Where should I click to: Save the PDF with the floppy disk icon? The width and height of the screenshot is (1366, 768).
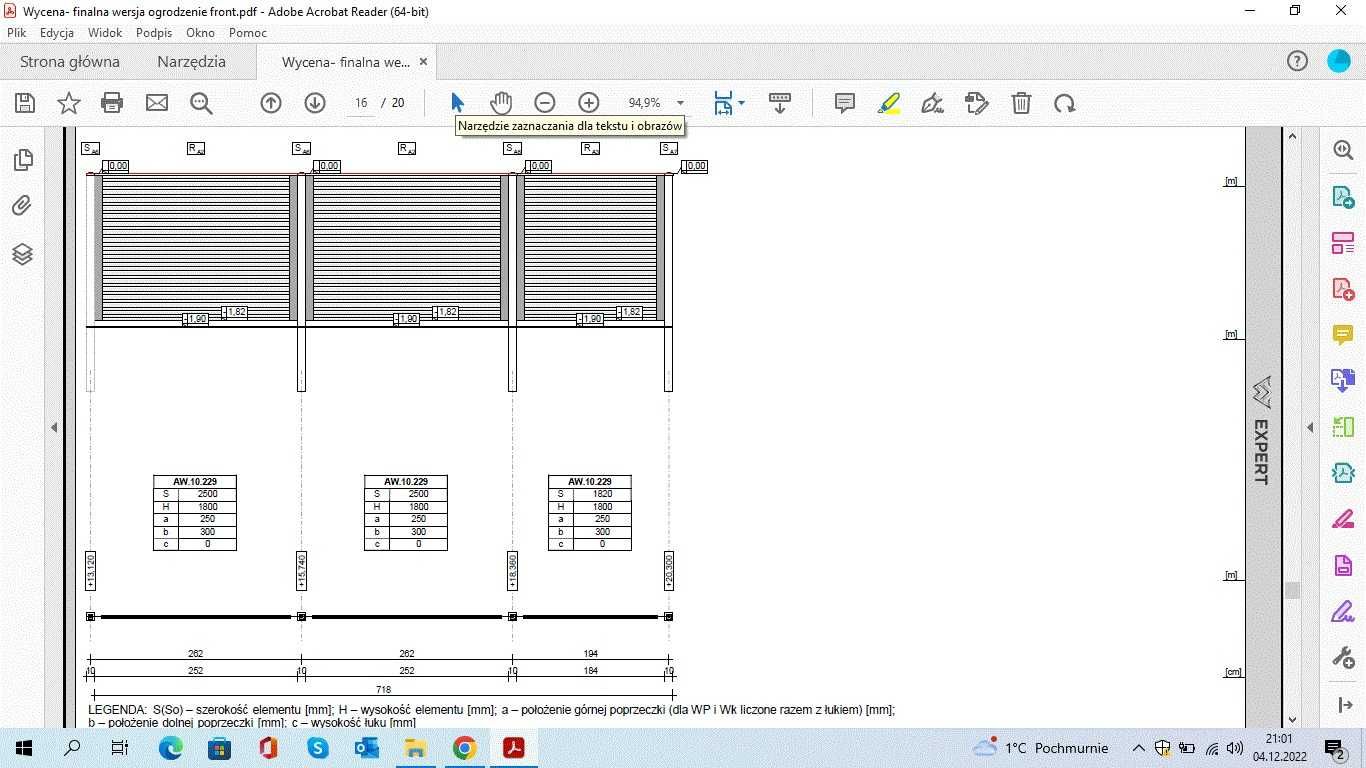(25, 103)
